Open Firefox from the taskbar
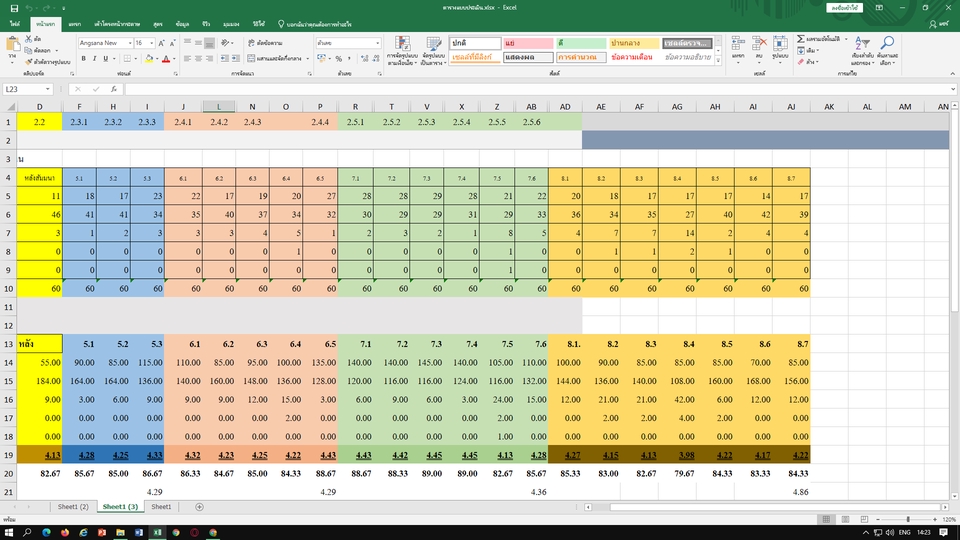 64,533
